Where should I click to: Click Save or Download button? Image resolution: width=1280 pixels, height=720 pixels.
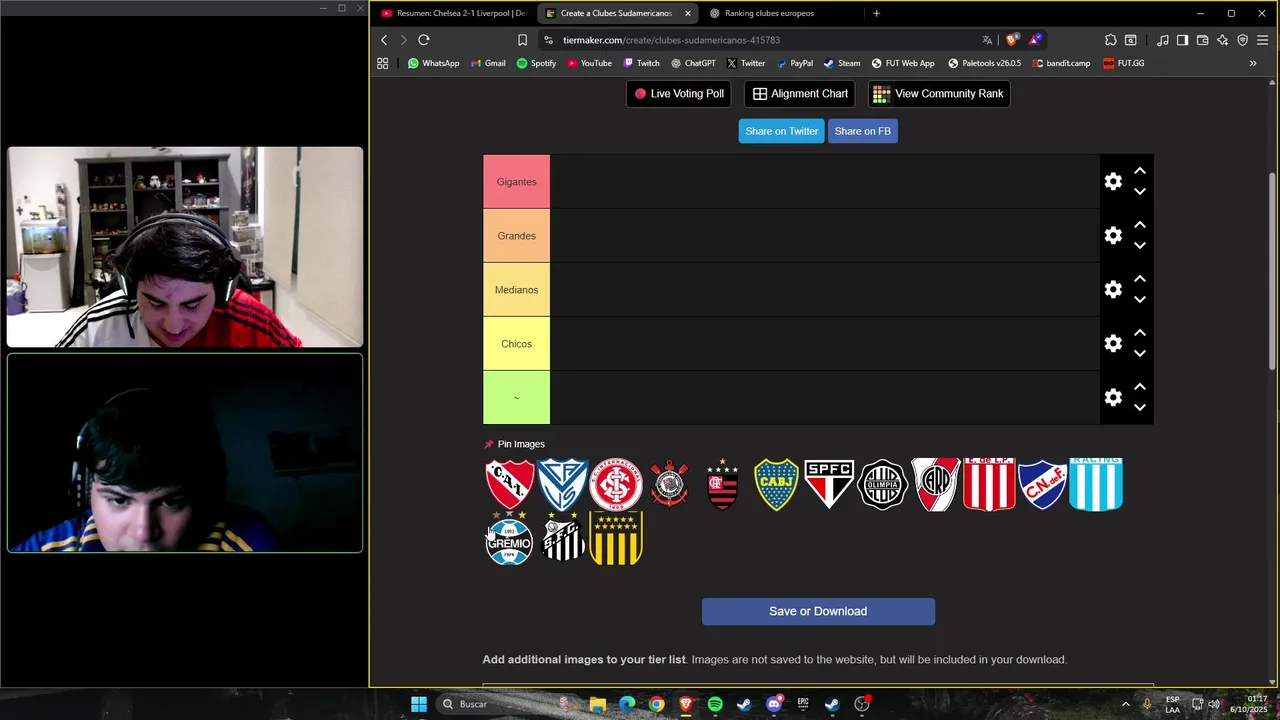tap(818, 612)
